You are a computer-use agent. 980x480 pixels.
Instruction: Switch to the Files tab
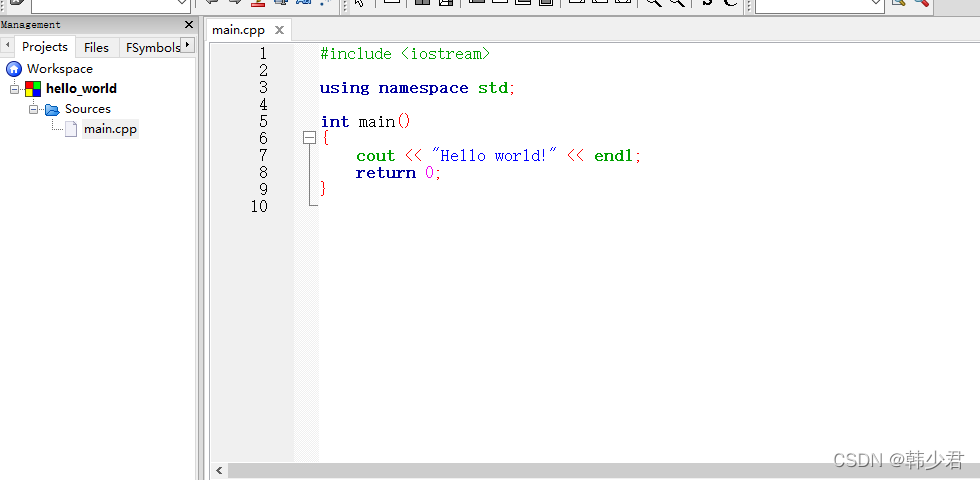point(96,48)
